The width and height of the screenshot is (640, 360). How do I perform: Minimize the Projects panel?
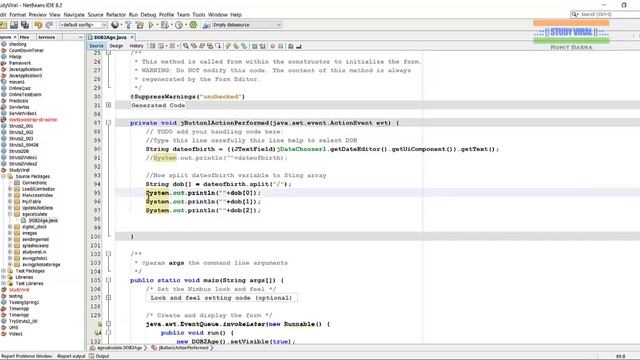coord(80,37)
